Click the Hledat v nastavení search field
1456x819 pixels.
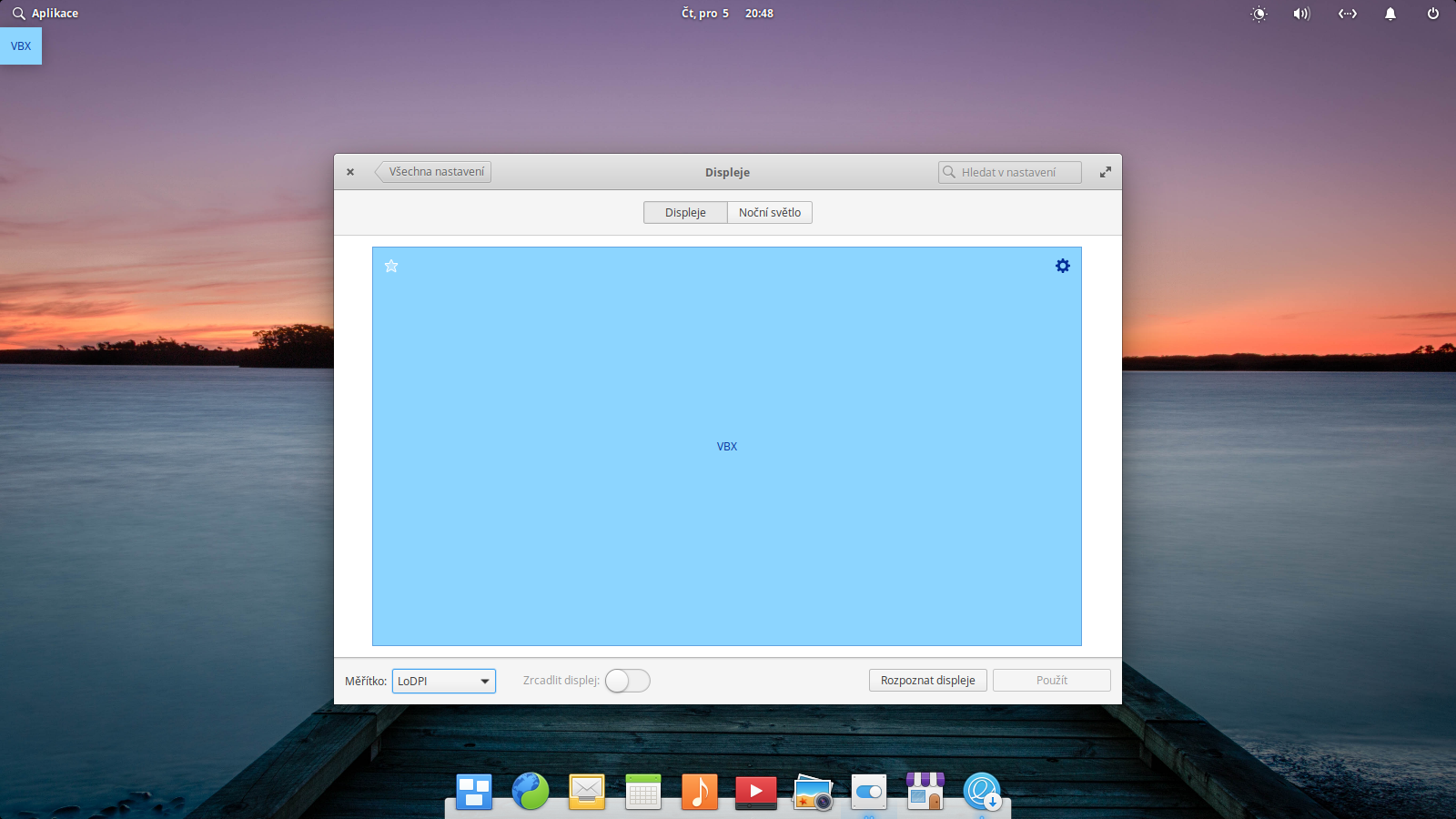(x=1008, y=171)
